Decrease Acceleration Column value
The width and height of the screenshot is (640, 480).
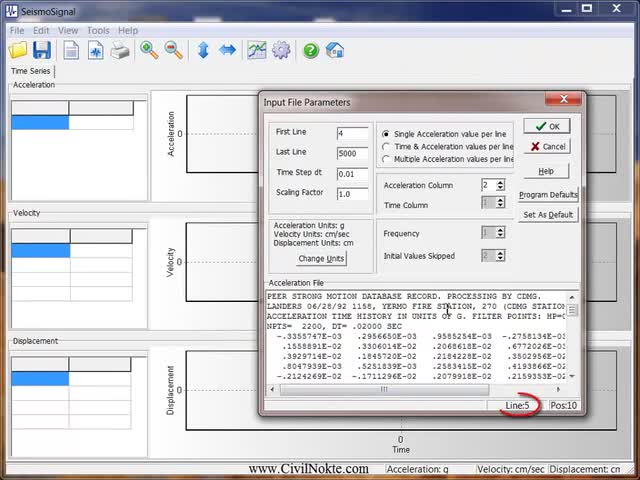[x=500, y=188]
